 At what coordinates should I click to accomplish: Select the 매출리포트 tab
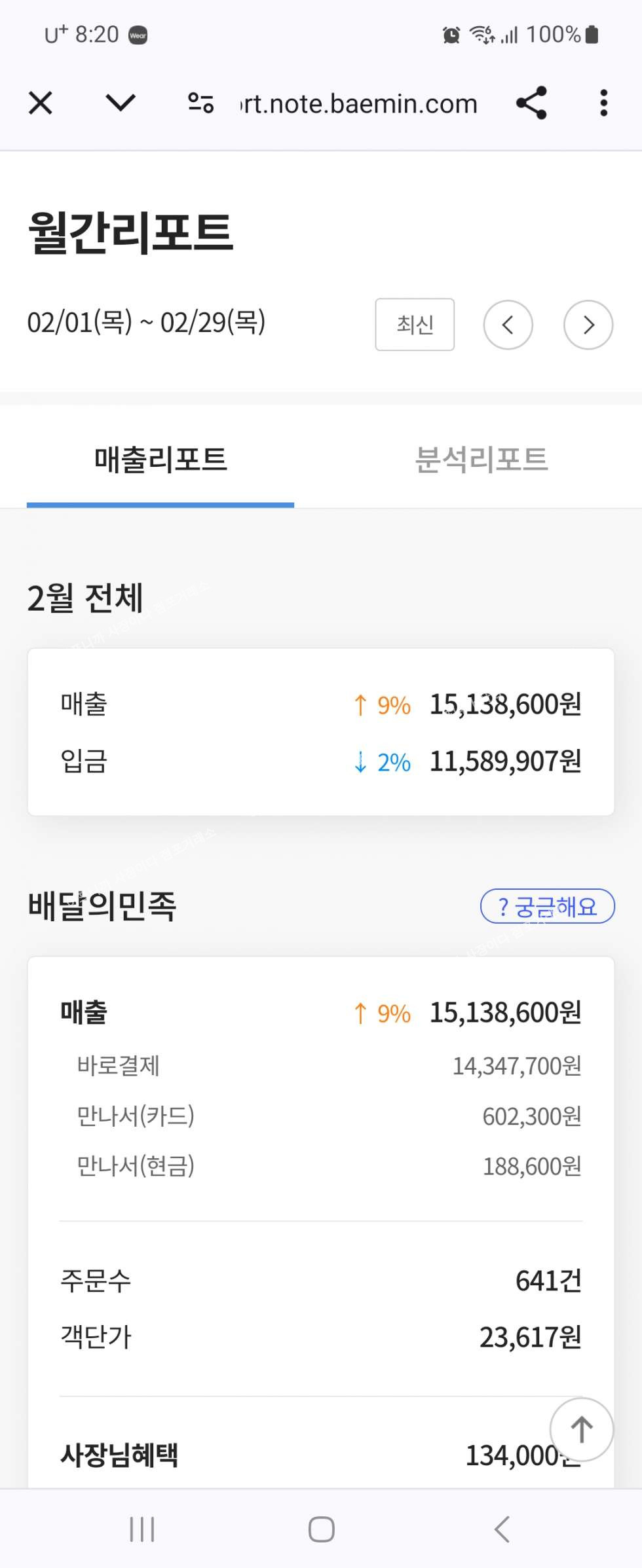click(160, 459)
